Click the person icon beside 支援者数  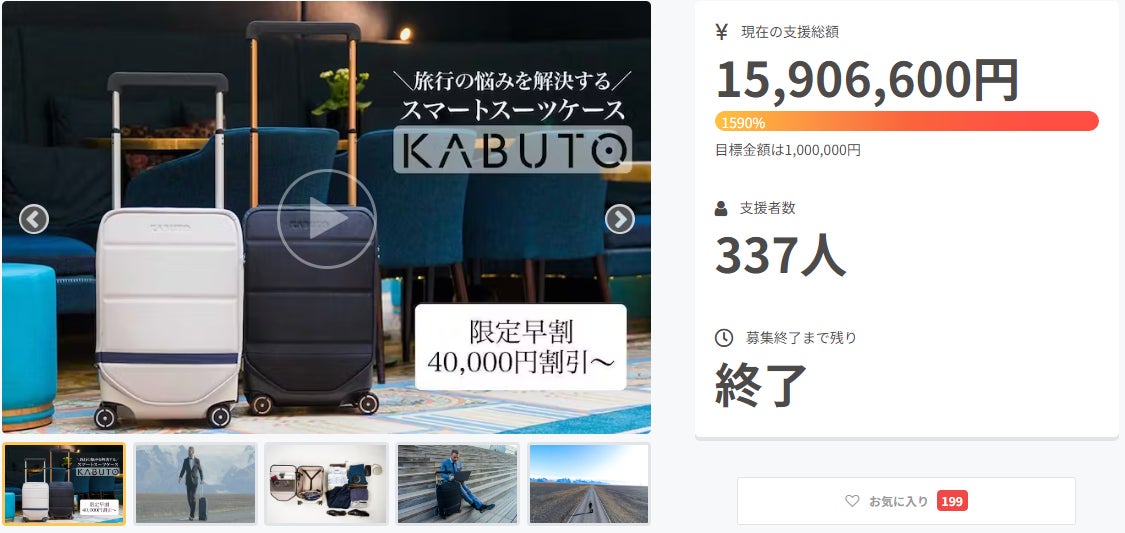coord(721,209)
